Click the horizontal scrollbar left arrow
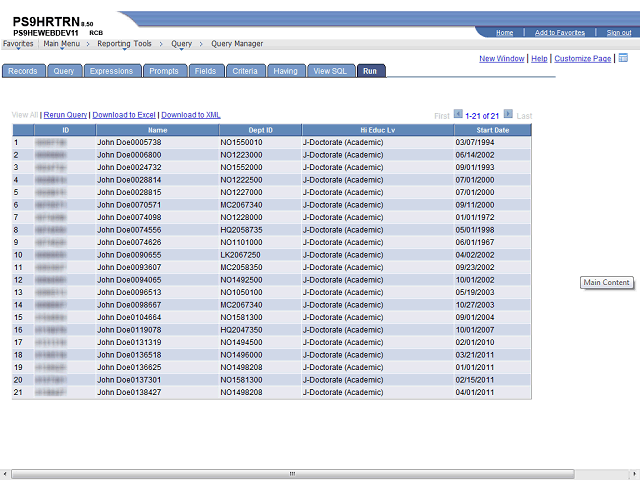Screen dimensions: 640x480 pos(5,473)
